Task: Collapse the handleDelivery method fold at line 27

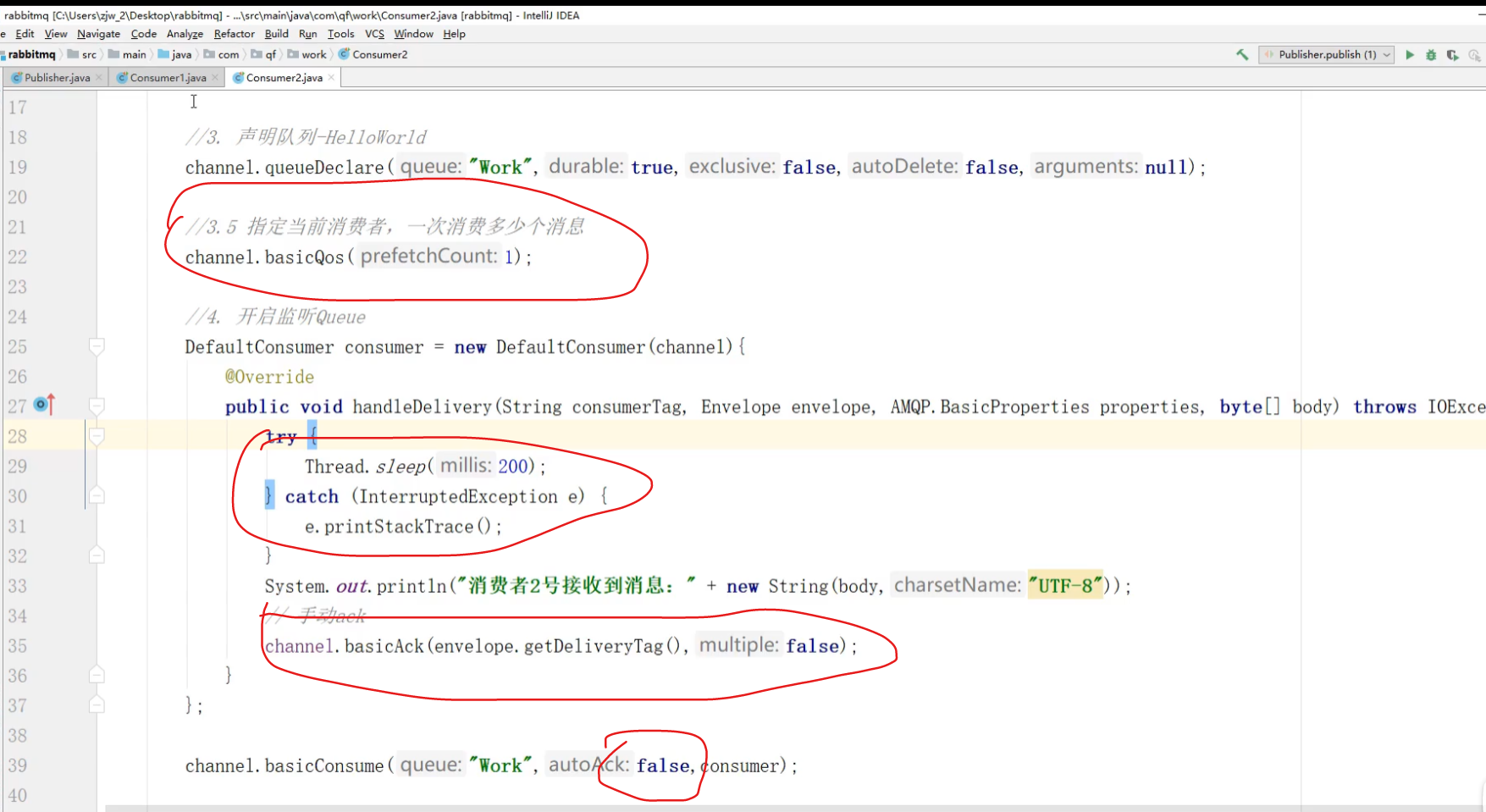Action: pyautogui.click(x=97, y=406)
